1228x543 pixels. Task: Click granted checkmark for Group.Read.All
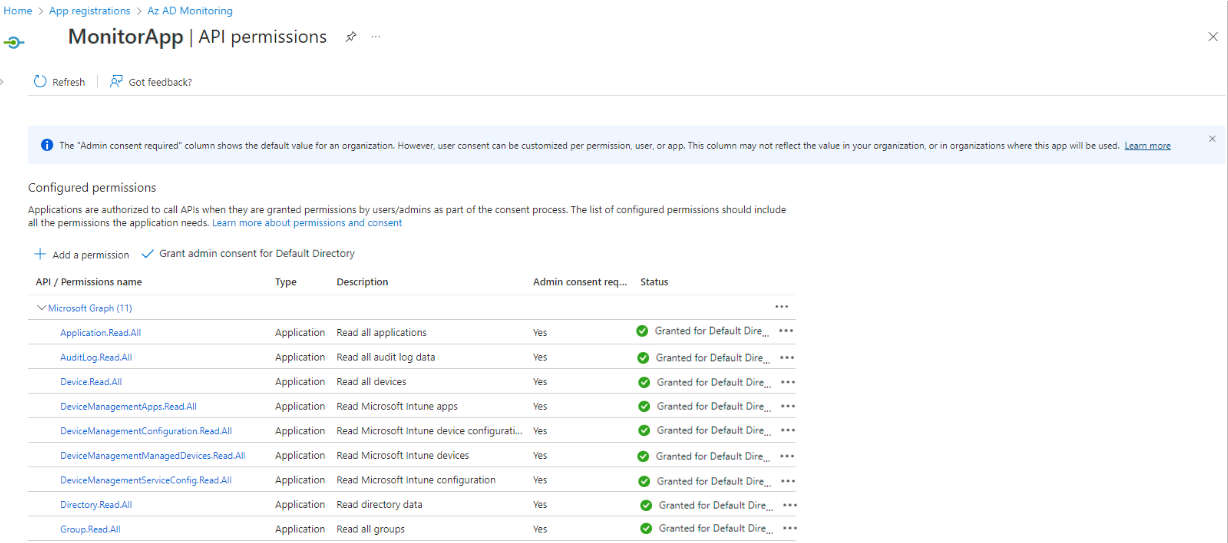tap(646, 528)
